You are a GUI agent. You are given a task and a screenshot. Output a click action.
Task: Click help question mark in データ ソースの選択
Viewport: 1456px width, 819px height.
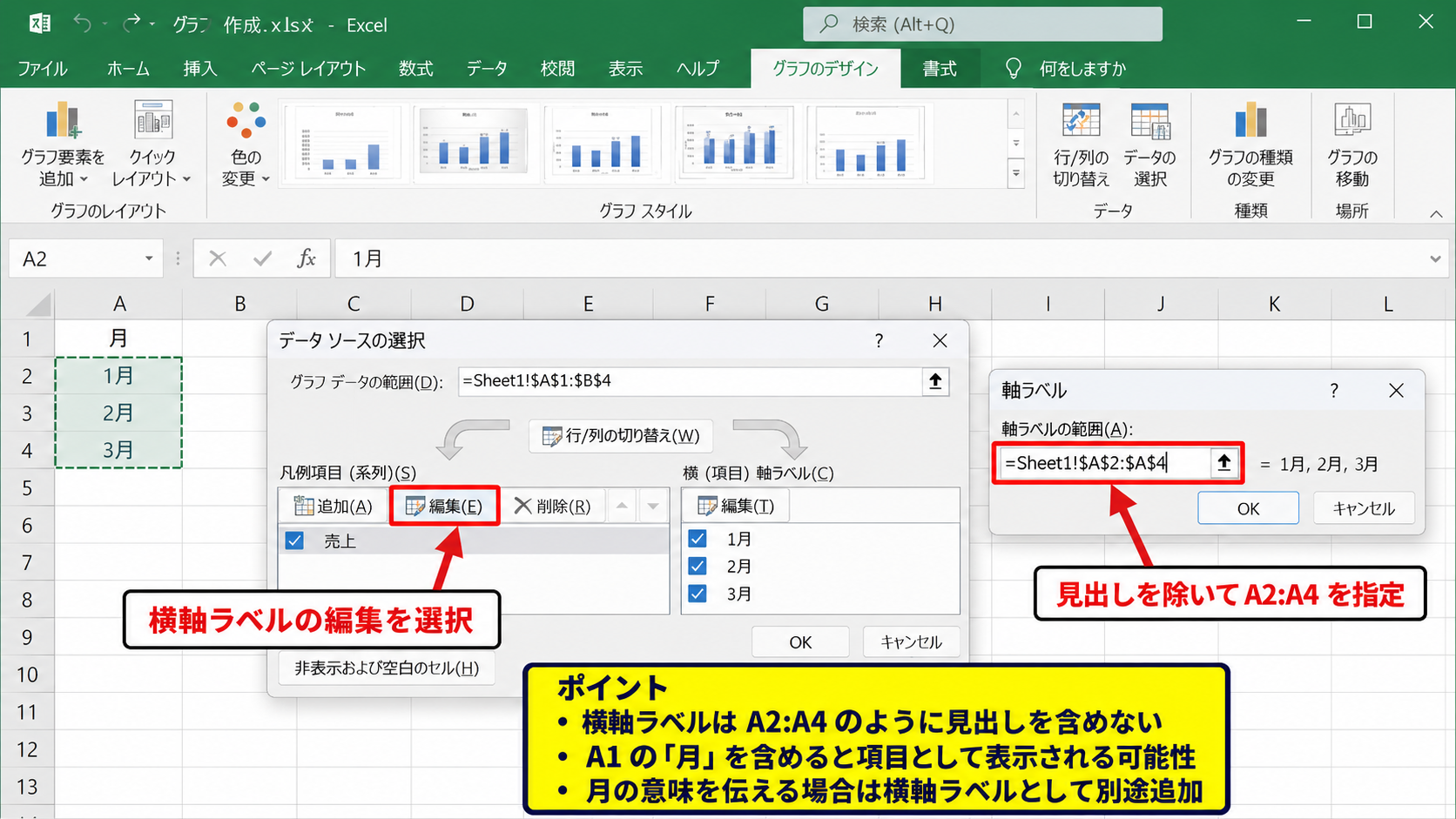[x=879, y=340]
